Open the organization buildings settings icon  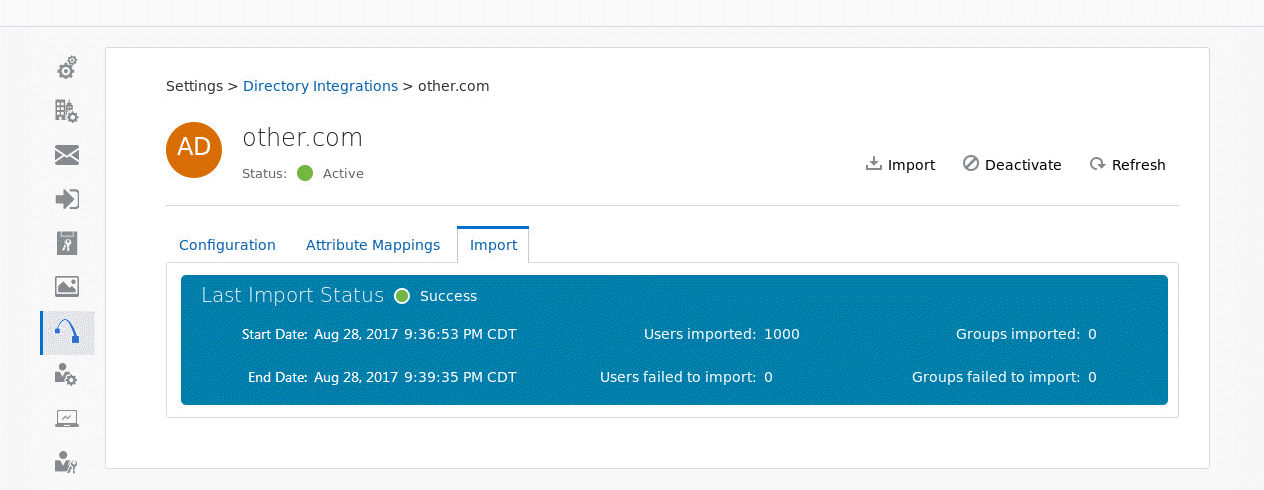click(66, 111)
